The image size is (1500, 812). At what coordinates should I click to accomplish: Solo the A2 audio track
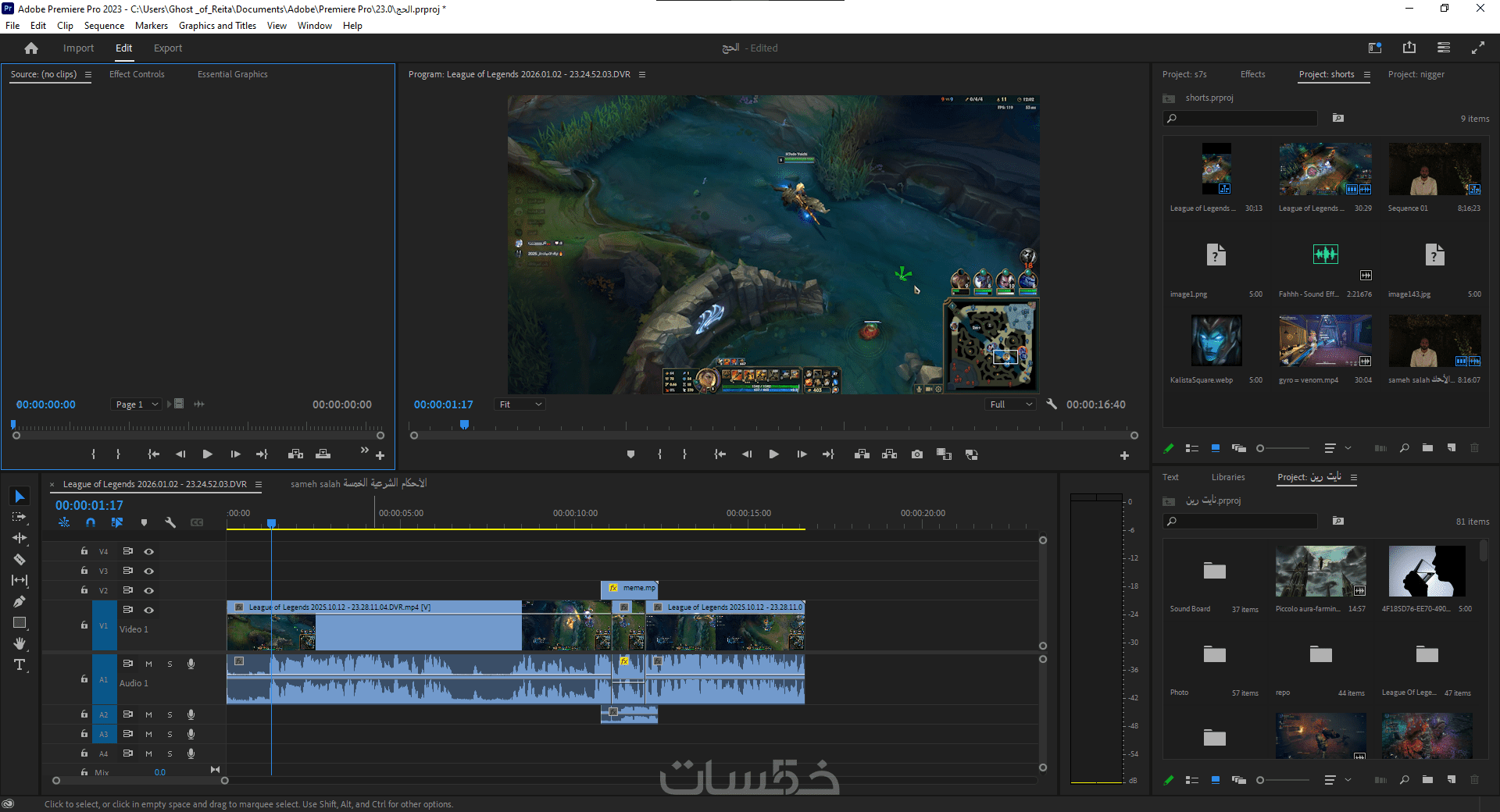tap(170, 714)
